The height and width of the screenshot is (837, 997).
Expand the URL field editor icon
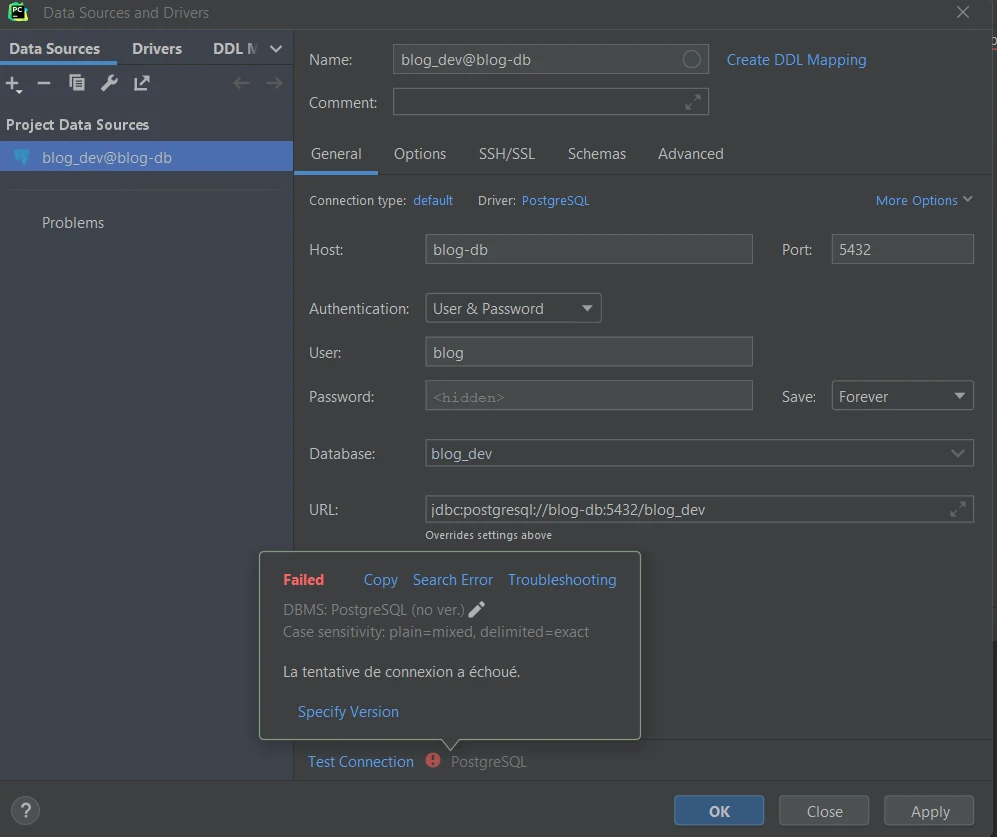[x=957, y=509]
